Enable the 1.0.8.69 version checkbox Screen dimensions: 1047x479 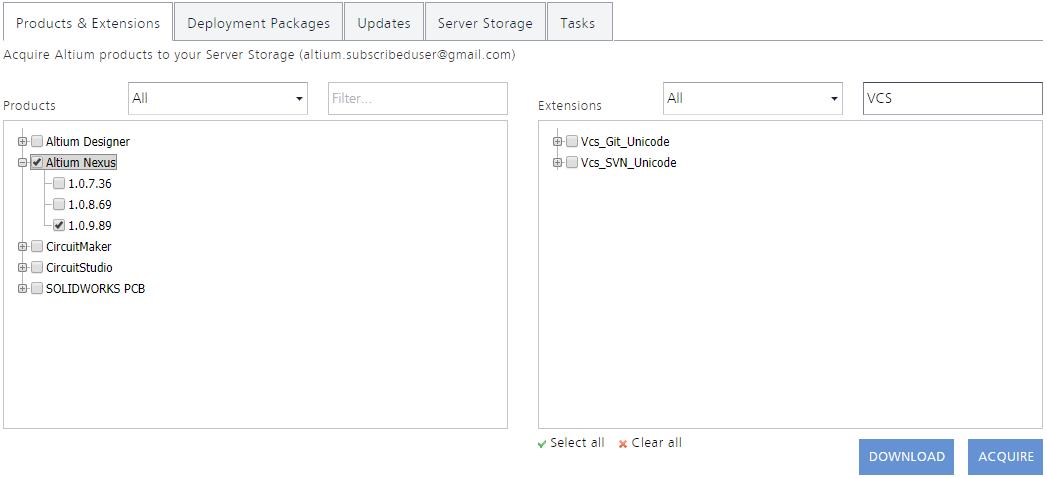click(59, 204)
